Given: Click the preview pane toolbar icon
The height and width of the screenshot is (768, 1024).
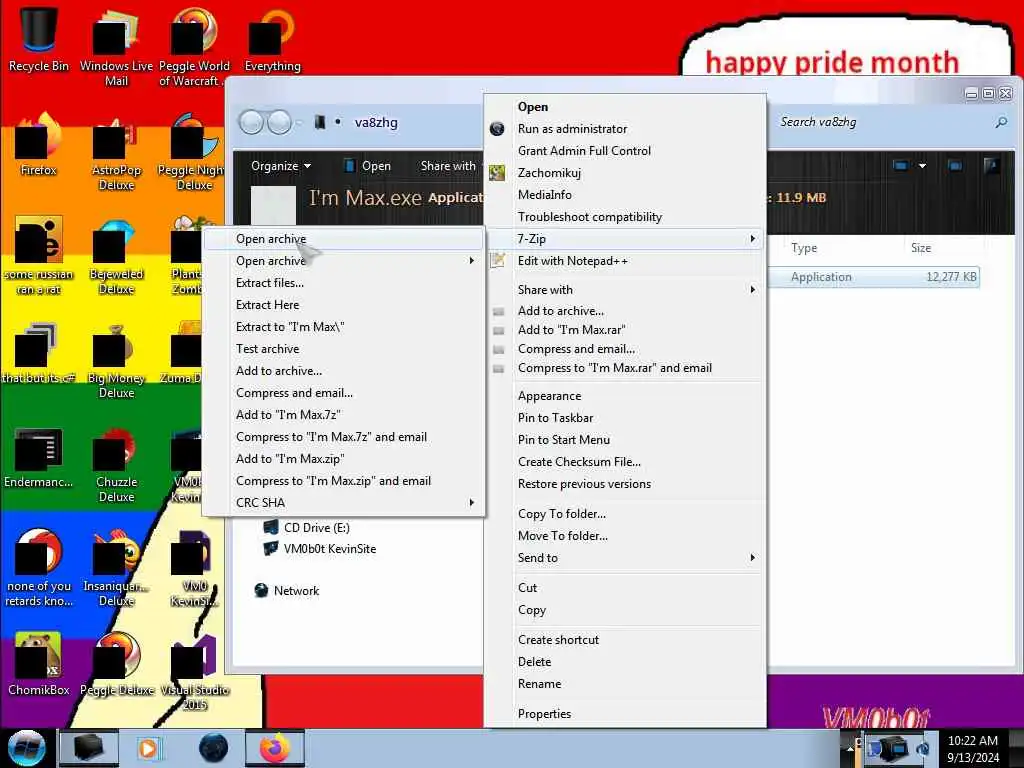Looking at the screenshot, I should 955,166.
